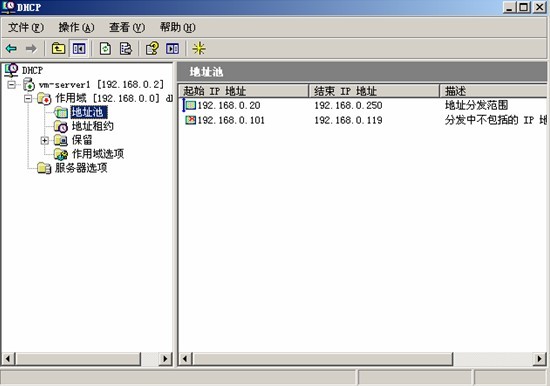Click the 地址池 folder icon
Viewport: 550px width, 386px height.
61,112
